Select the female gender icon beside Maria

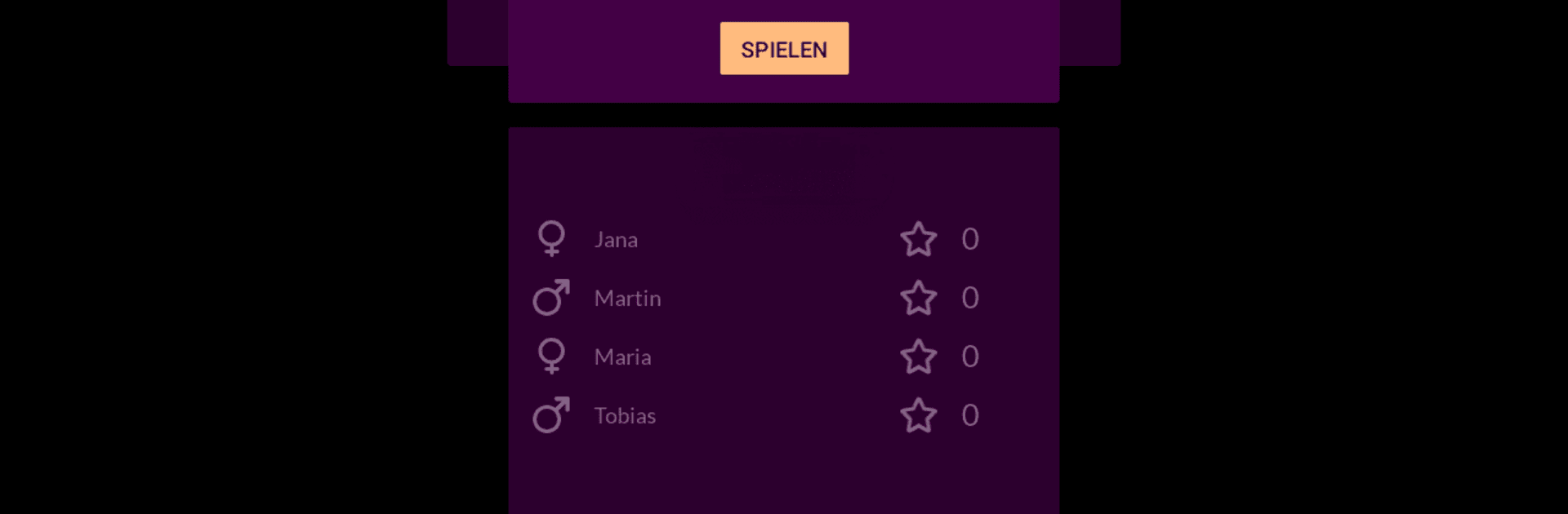point(551,357)
